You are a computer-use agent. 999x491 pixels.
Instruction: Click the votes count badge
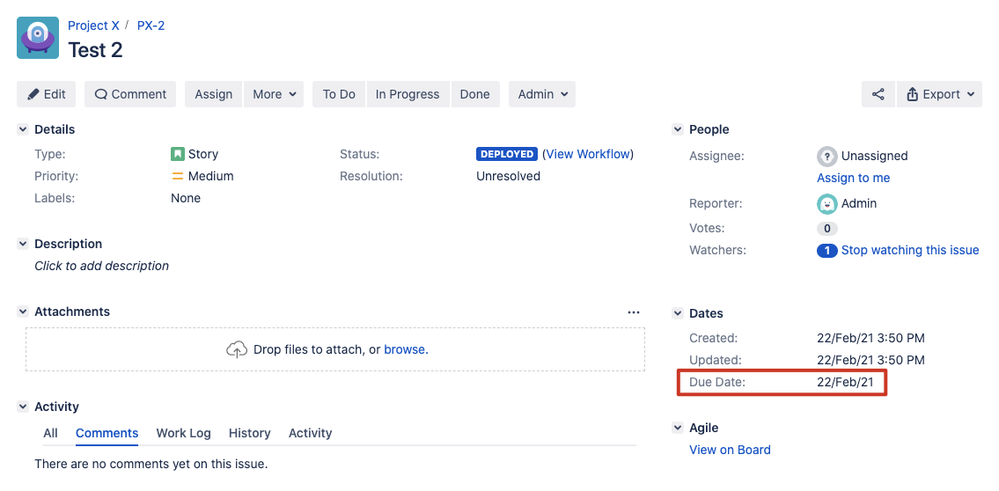pyautogui.click(x=827, y=229)
